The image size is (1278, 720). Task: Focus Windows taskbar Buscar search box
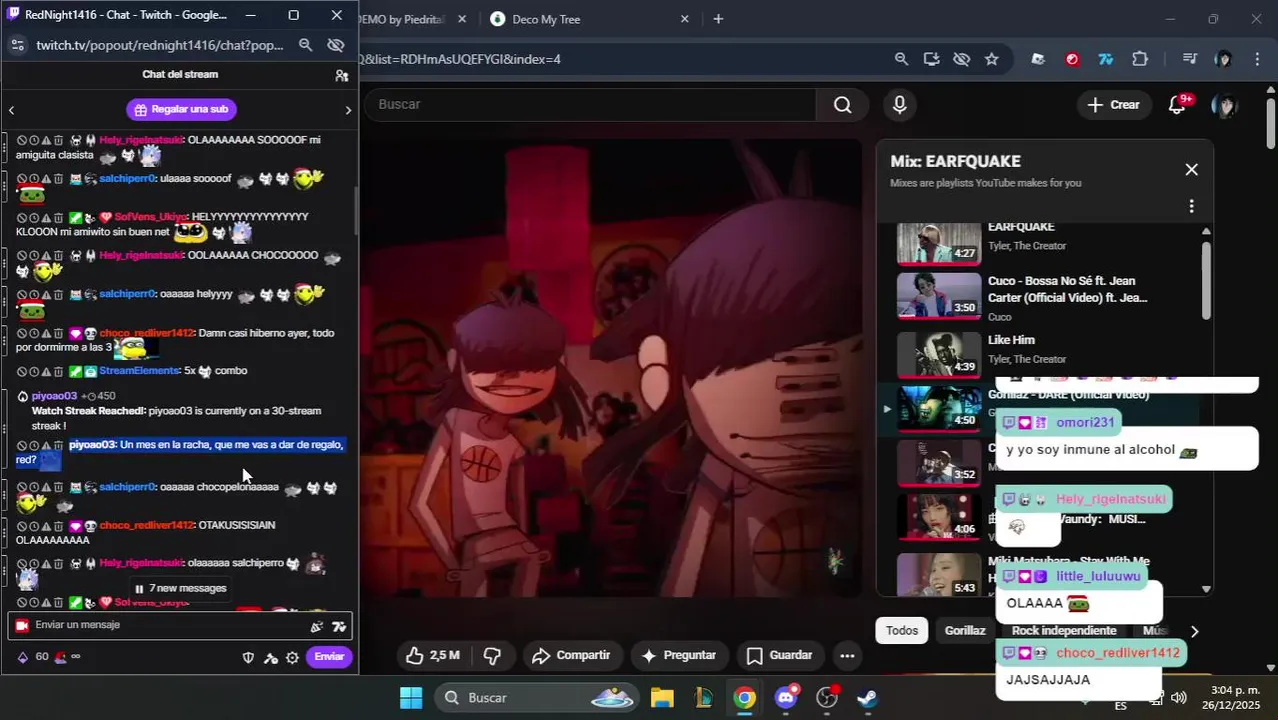[x=537, y=698]
